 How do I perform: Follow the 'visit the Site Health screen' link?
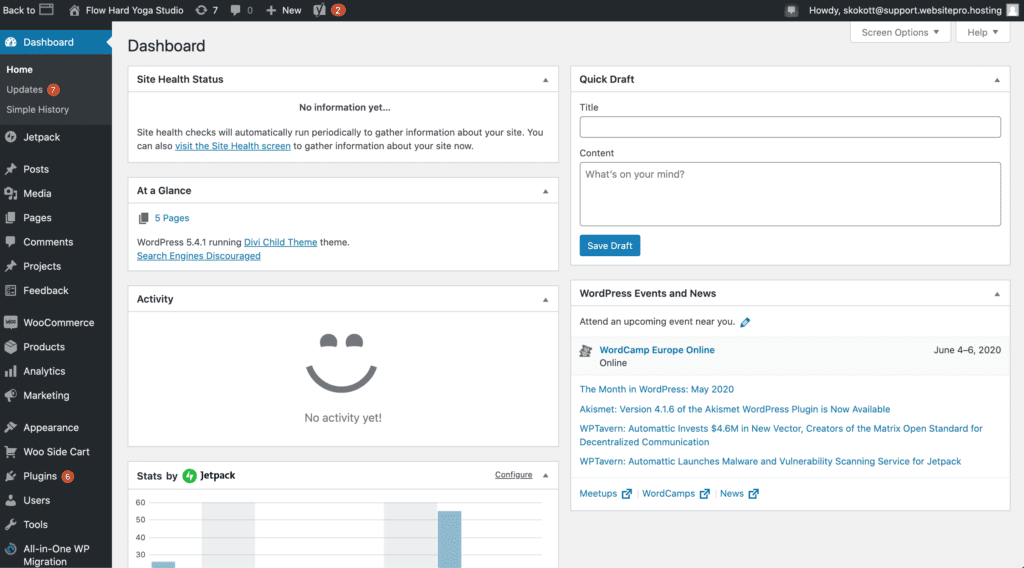[232, 146]
